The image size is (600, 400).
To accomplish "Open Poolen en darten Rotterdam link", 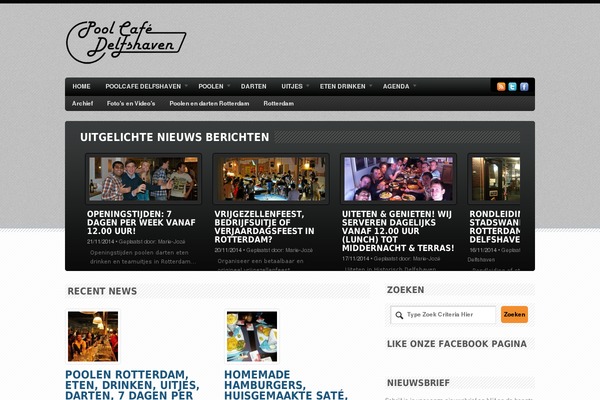I will tap(209, 103).
